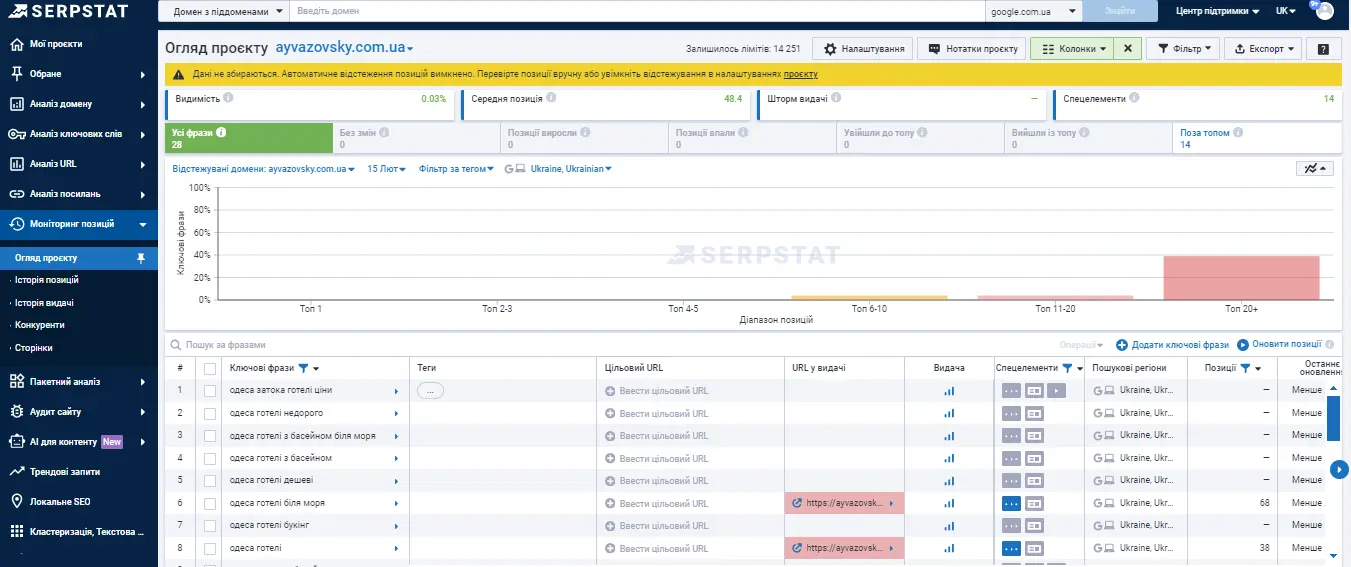The height and width of the screenshot is (567, 1351).
Task: Click blue dots special element icon for одеса готелі
Action: (x=1011, y=548)
